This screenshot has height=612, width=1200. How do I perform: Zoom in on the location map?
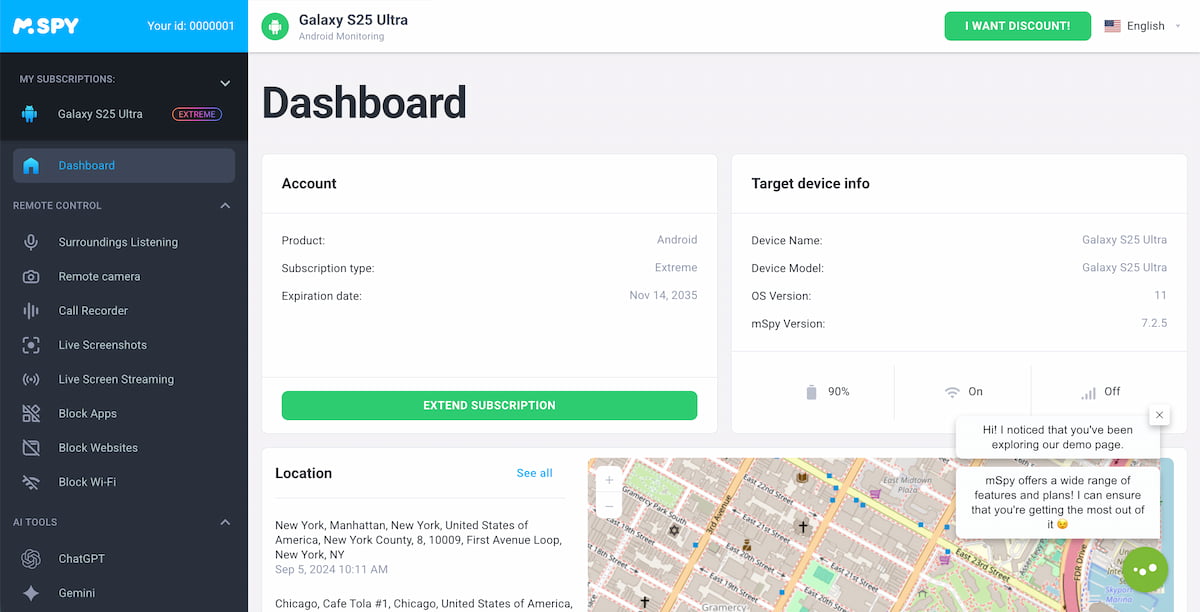(610, 480)
